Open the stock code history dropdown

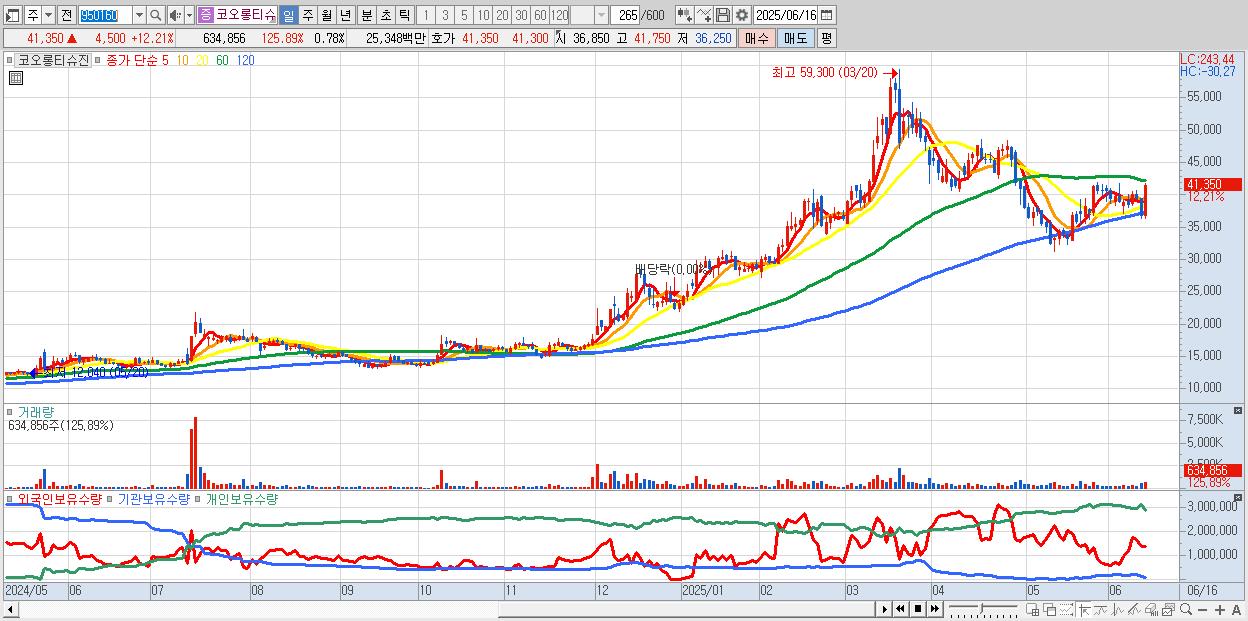click(x=139, y=15)
